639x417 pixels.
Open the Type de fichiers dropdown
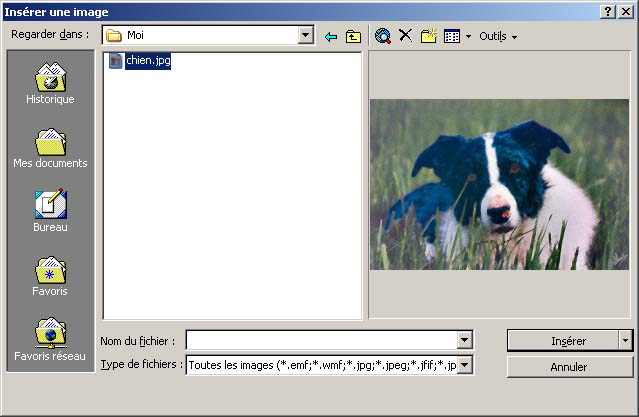pyautogui.click(x=464, y=365)
